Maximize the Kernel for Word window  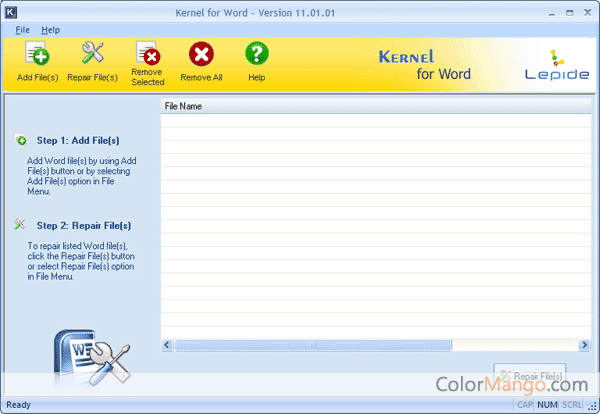click(569, 13)
